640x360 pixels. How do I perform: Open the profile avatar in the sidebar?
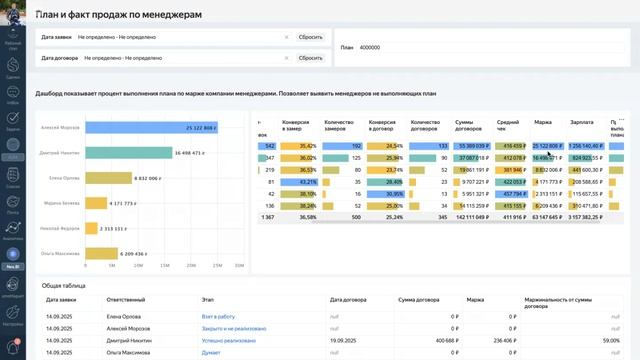13,12
